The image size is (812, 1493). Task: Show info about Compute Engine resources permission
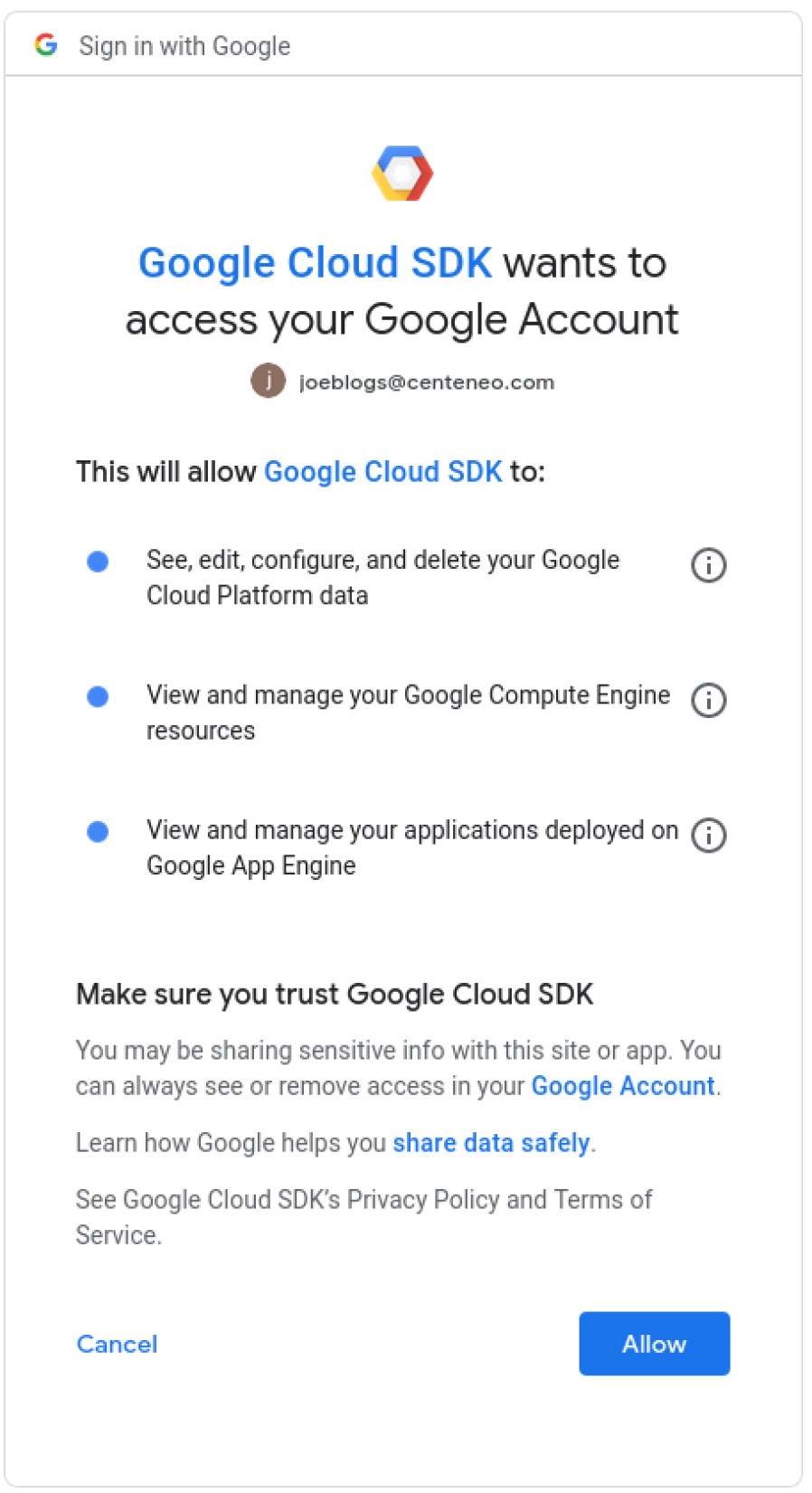point(708,700)
